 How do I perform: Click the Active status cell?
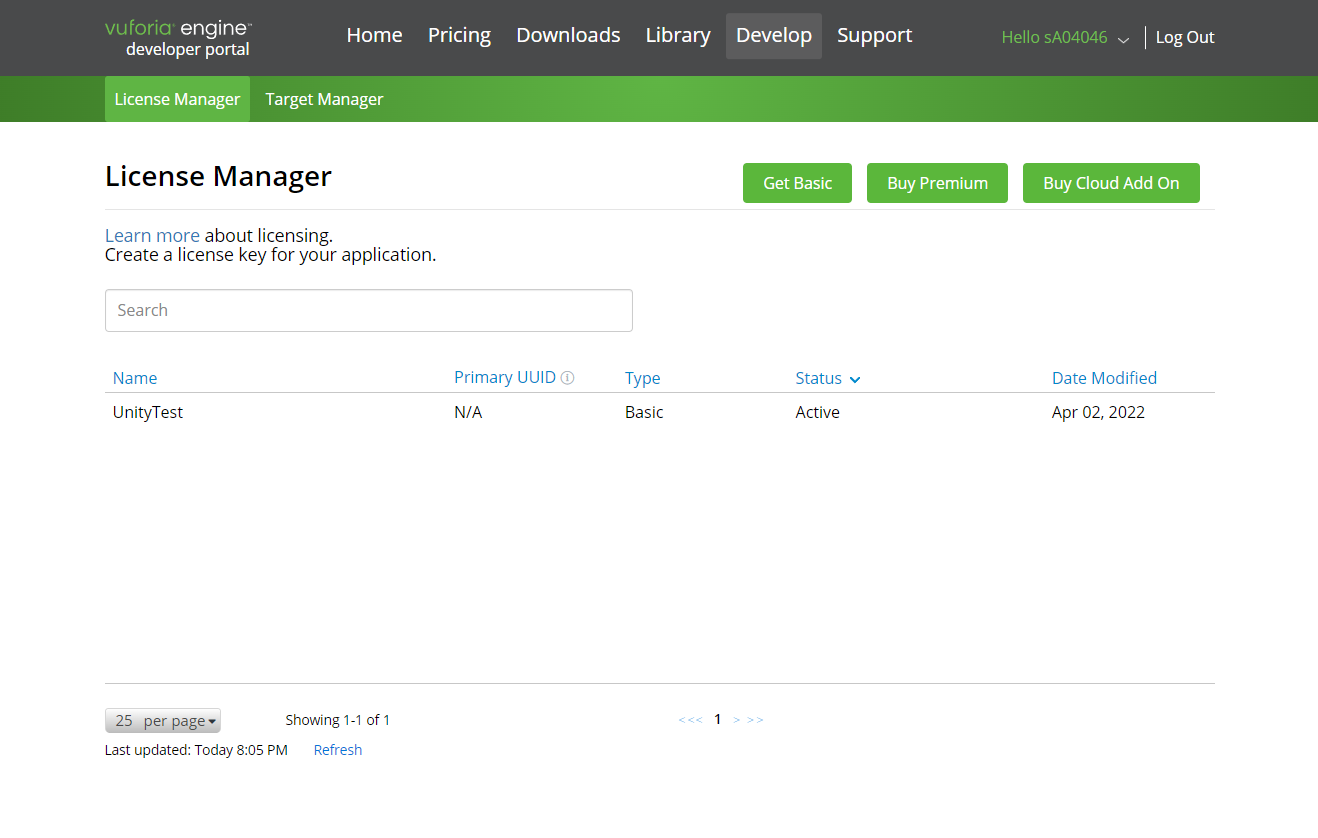click(x=817, y=412)
